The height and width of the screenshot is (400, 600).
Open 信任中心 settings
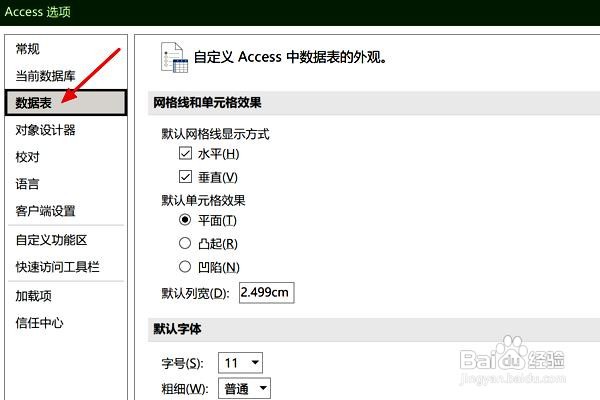coord(39,323)
